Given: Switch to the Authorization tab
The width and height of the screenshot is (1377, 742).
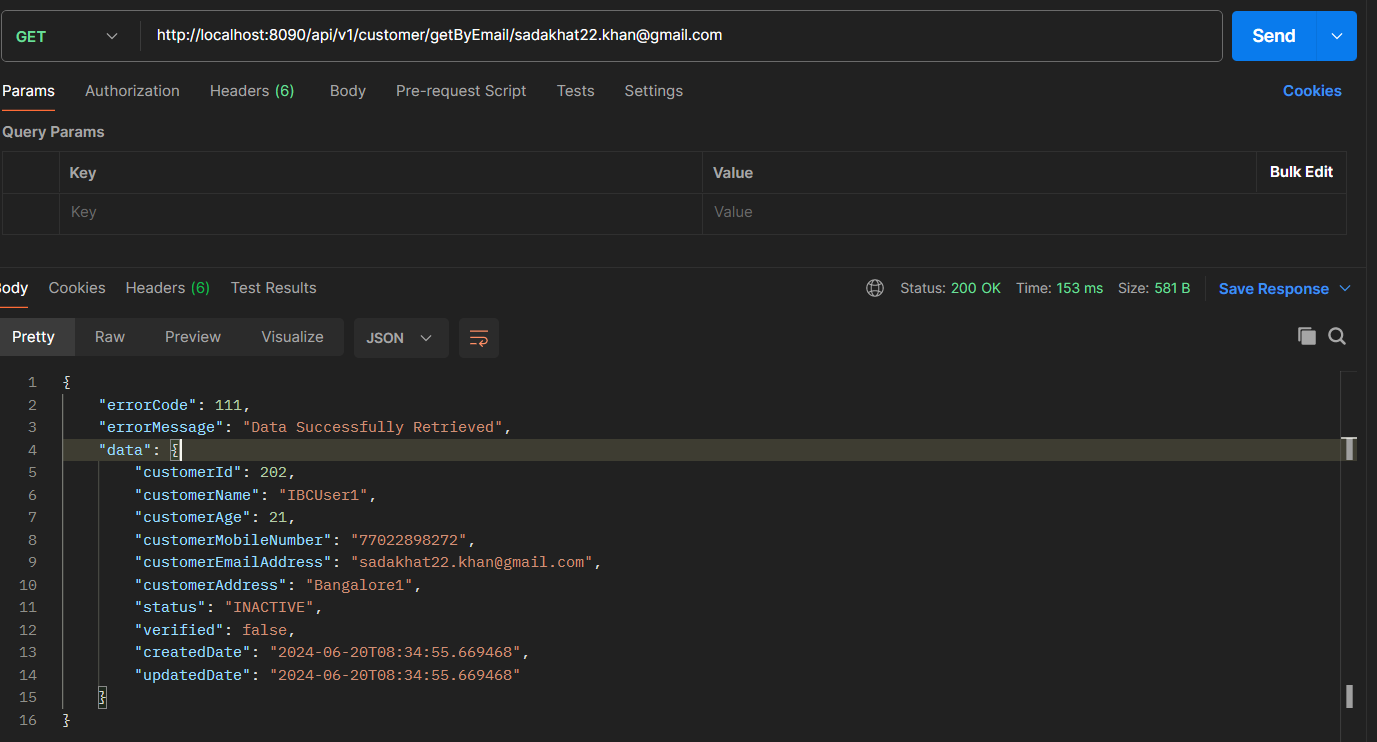Looking at the screenshot, I should point(132,91).
